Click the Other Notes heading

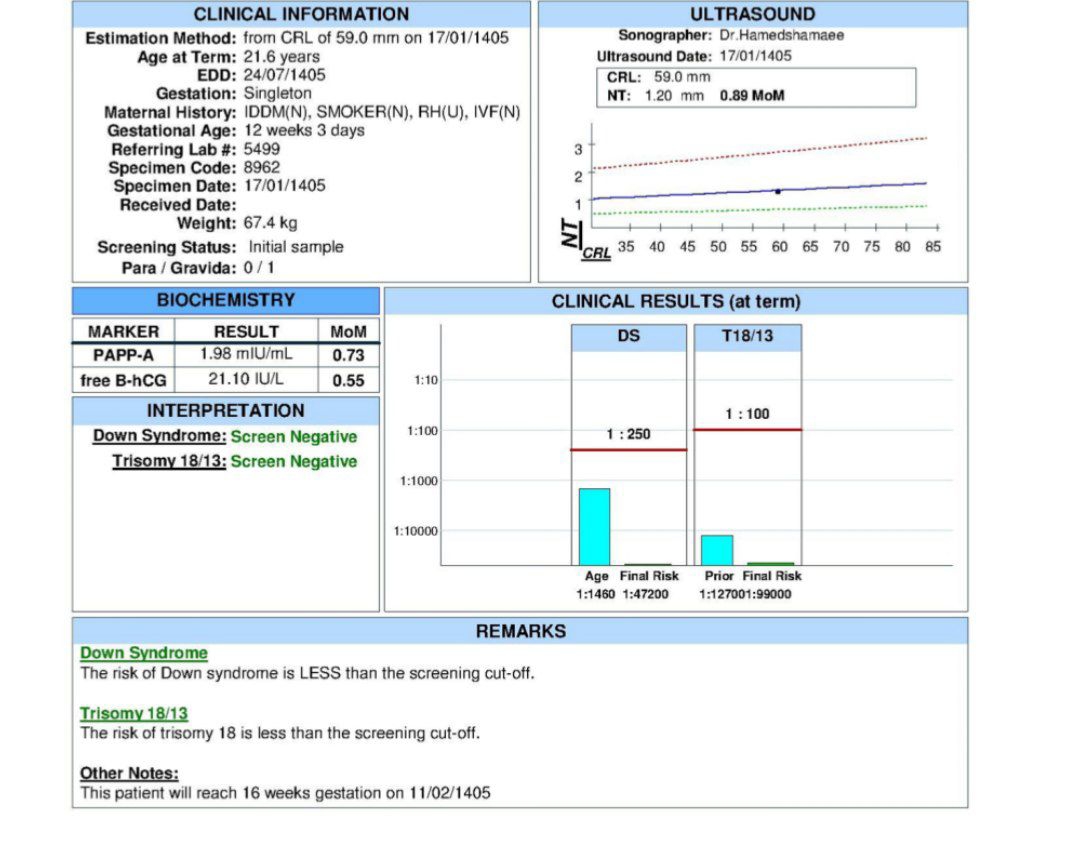[129, 773]
